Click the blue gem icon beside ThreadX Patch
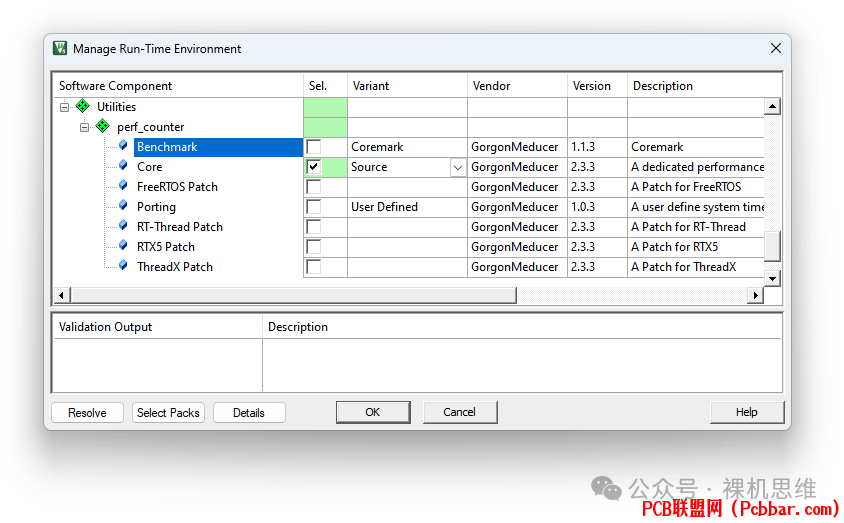The width and height of the screenshot is (844, 523). [123, 265]
